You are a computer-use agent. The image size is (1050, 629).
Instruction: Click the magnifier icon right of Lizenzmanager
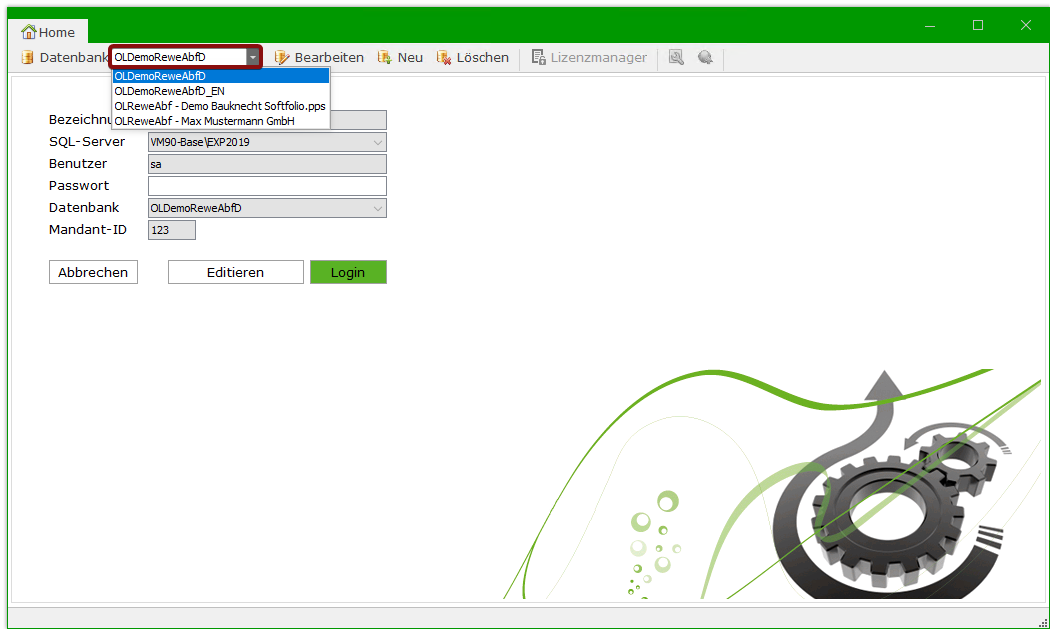tap(676, 58)
